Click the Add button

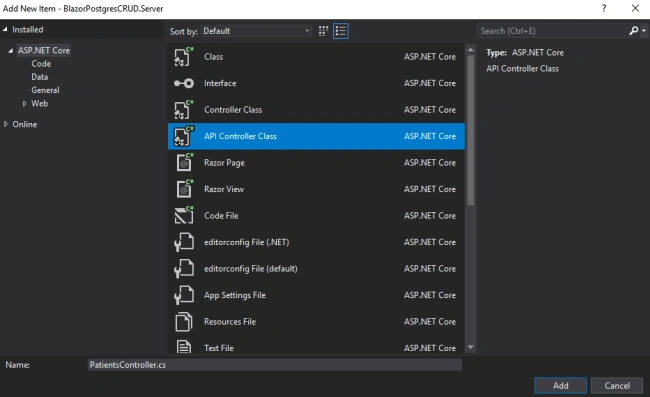[x=560, y=385]
